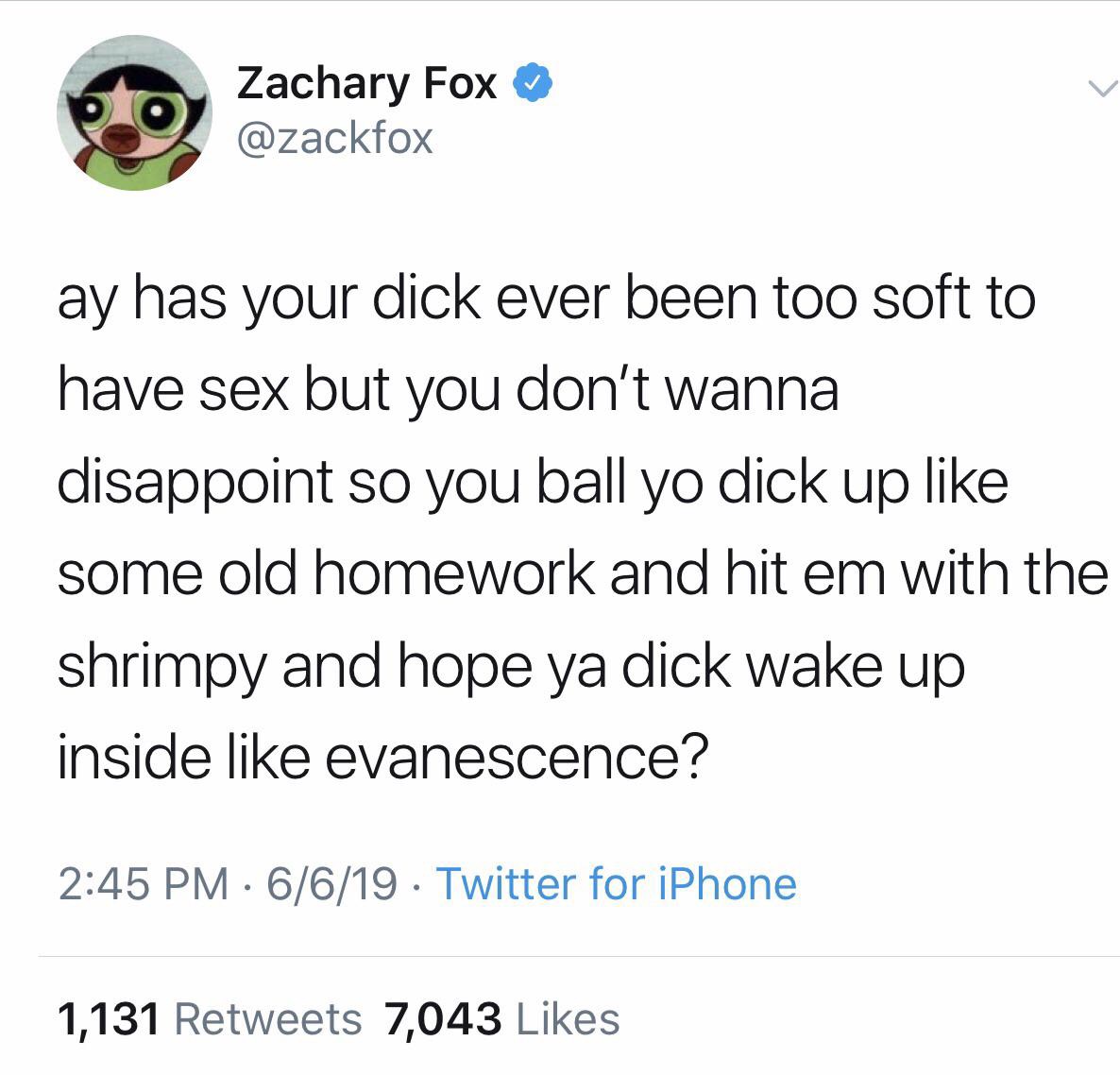This screenshot has width=1120, height=1075.
Task: View the 1,131 Retweets list
Action: [x=210, y=1019]
